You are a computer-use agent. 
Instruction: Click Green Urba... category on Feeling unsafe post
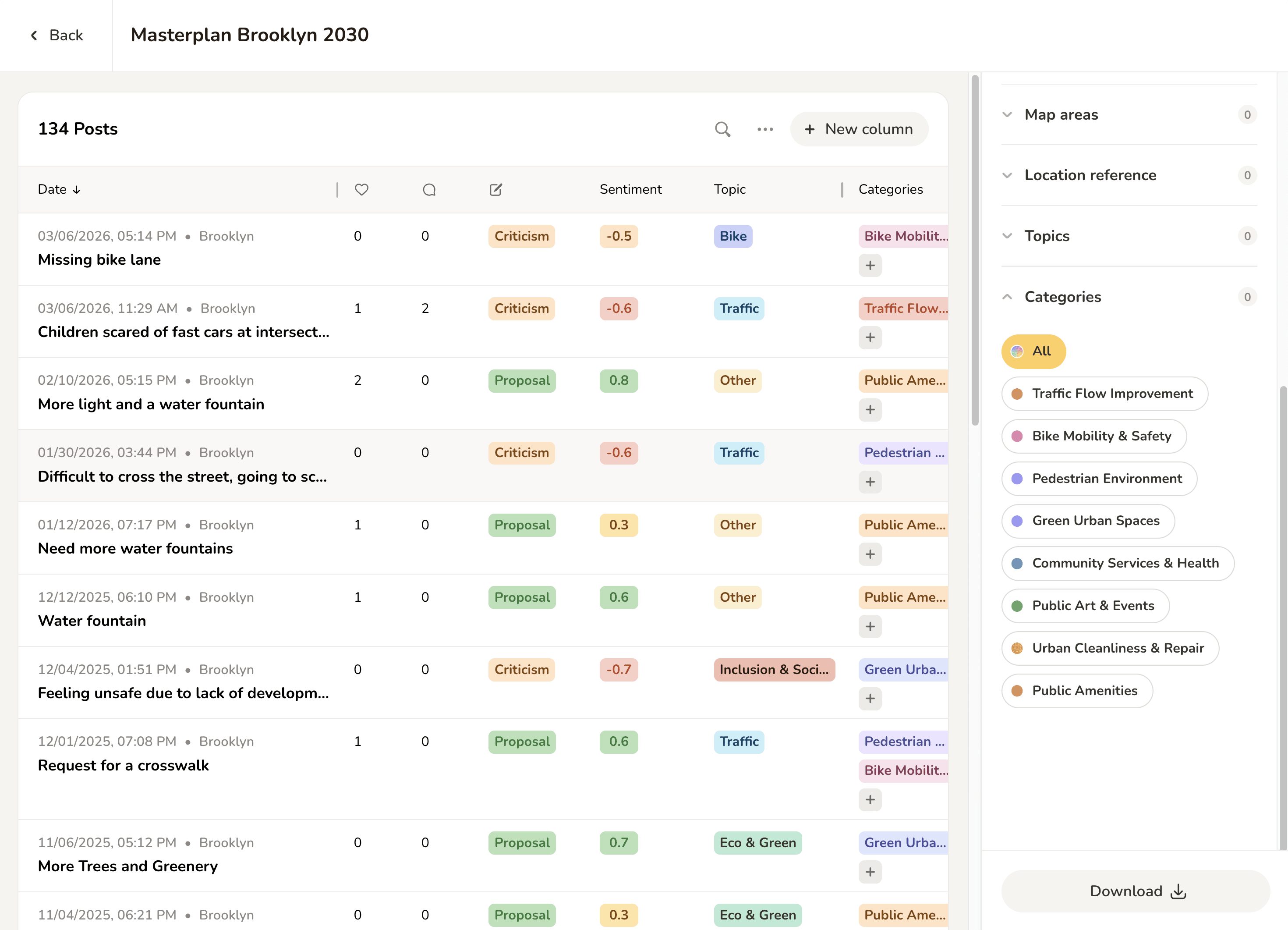pyautogui.click(x=903, y=669)
